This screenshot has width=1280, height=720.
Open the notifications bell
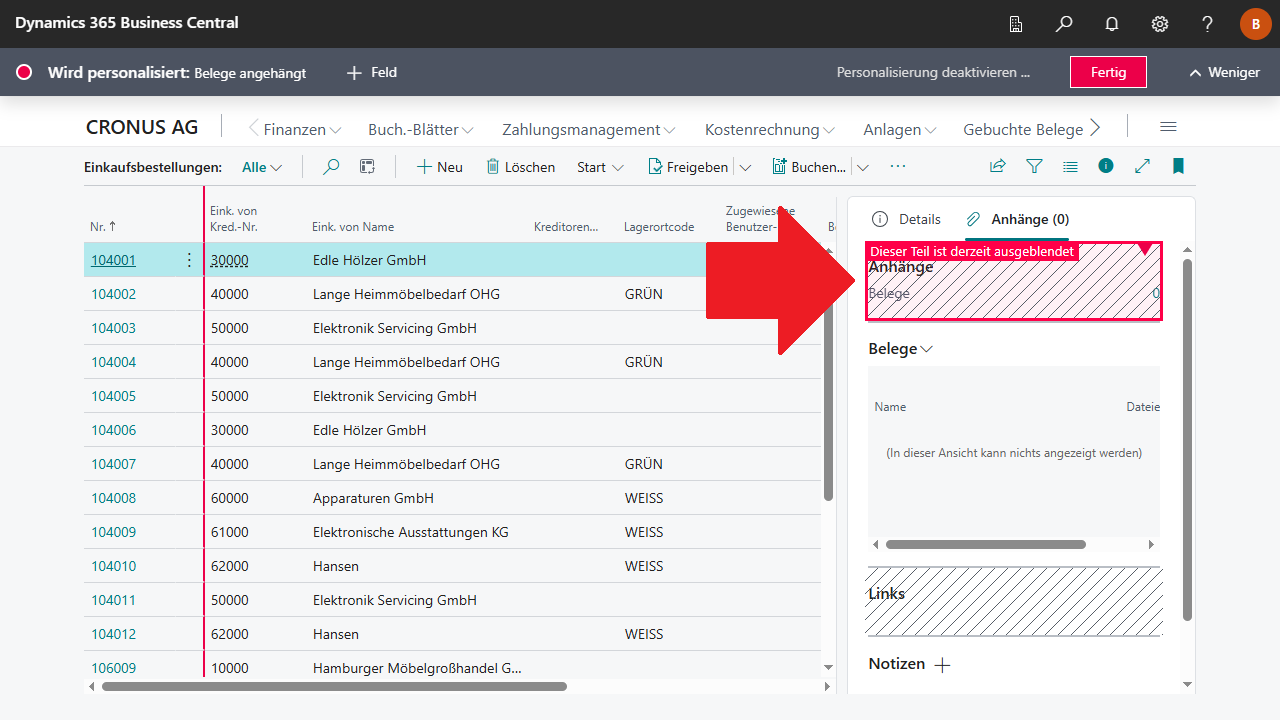(x=1112, y=24)
